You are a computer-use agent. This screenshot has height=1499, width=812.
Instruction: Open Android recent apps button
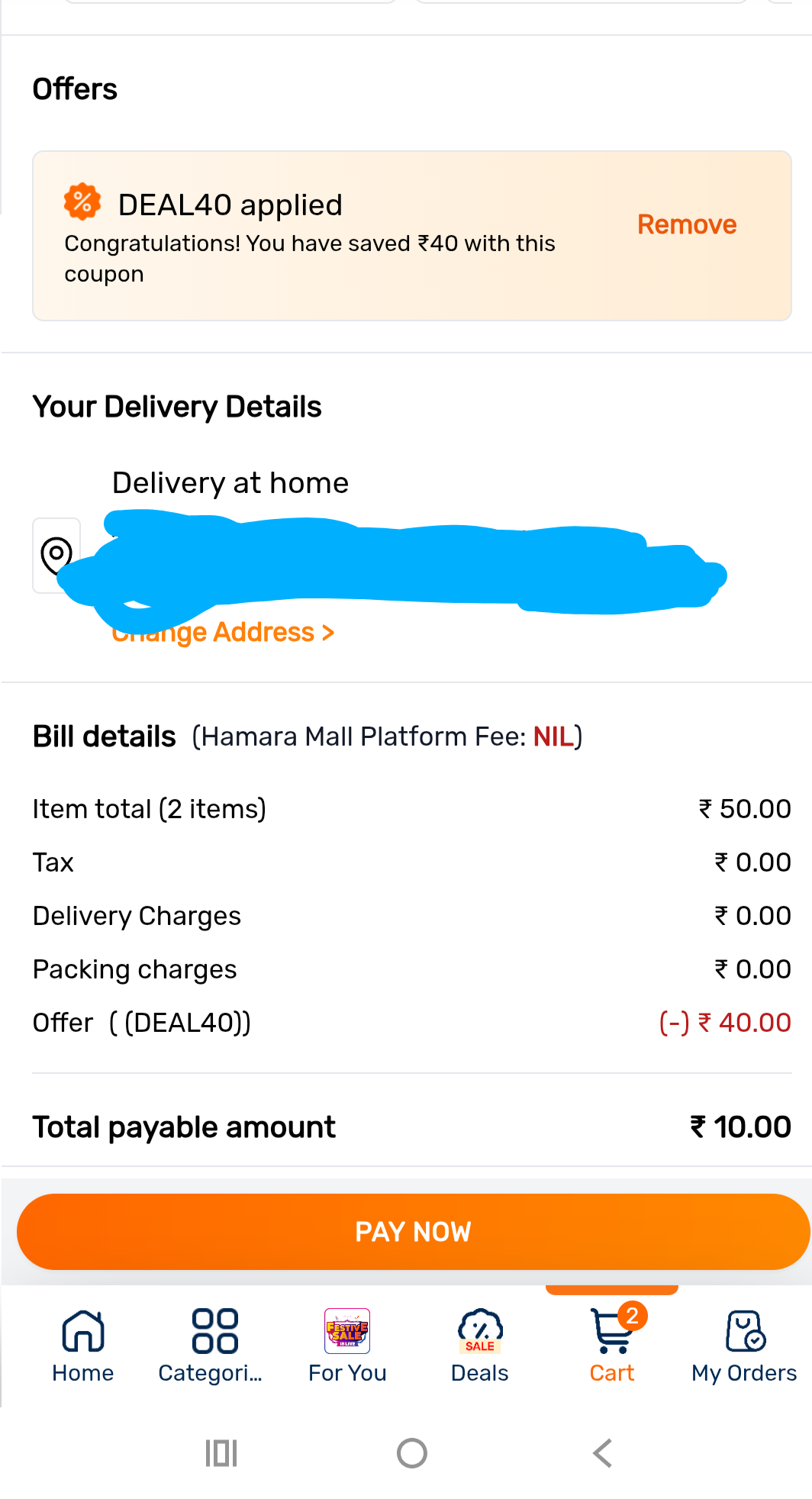pos(221,1453)
